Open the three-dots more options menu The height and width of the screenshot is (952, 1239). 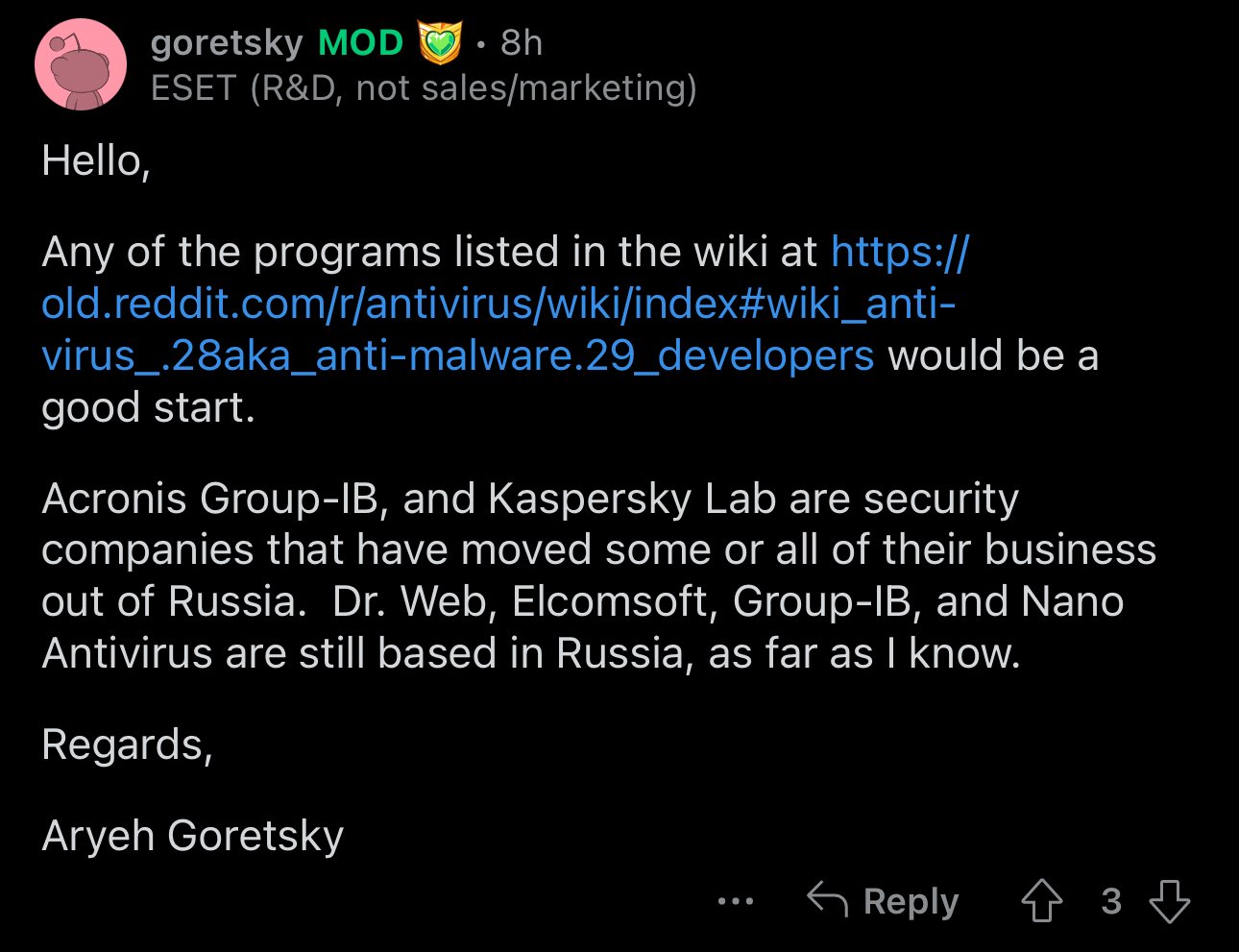pos(736,901)
